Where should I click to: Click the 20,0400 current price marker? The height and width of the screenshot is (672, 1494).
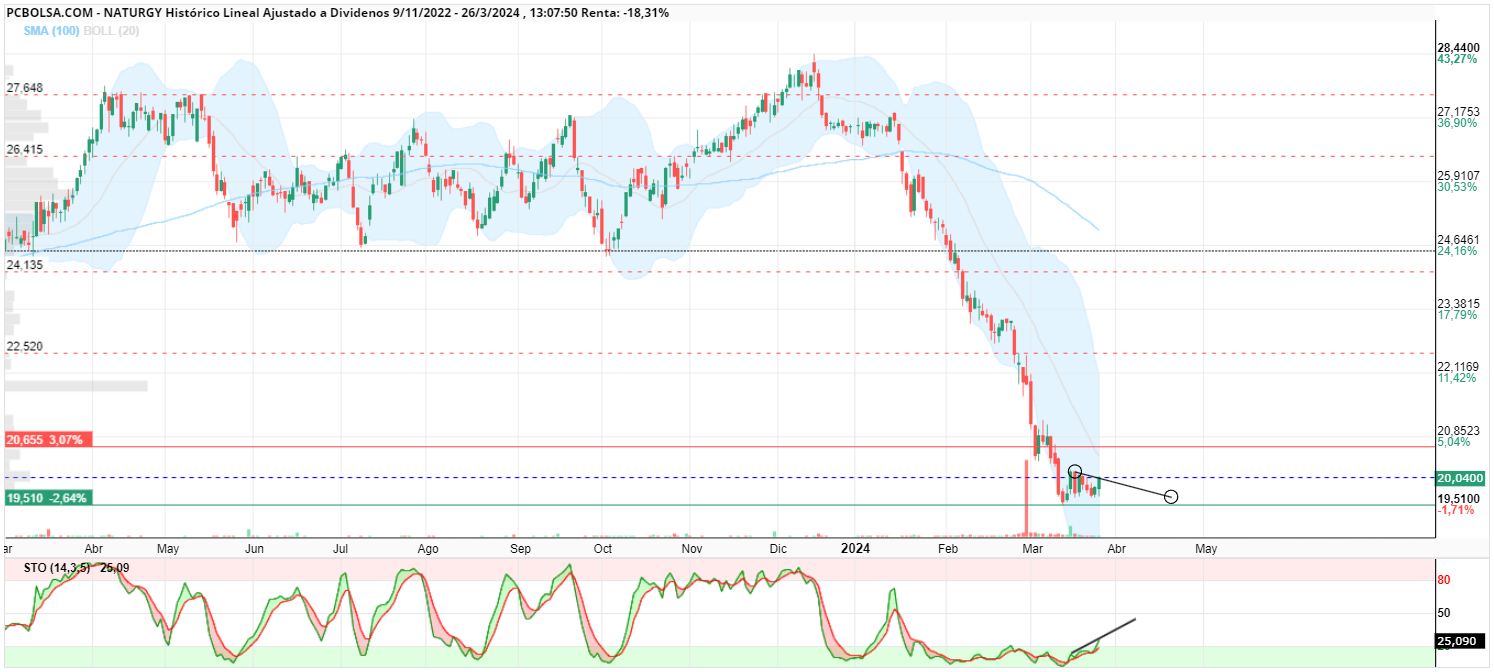point(1460,478)
